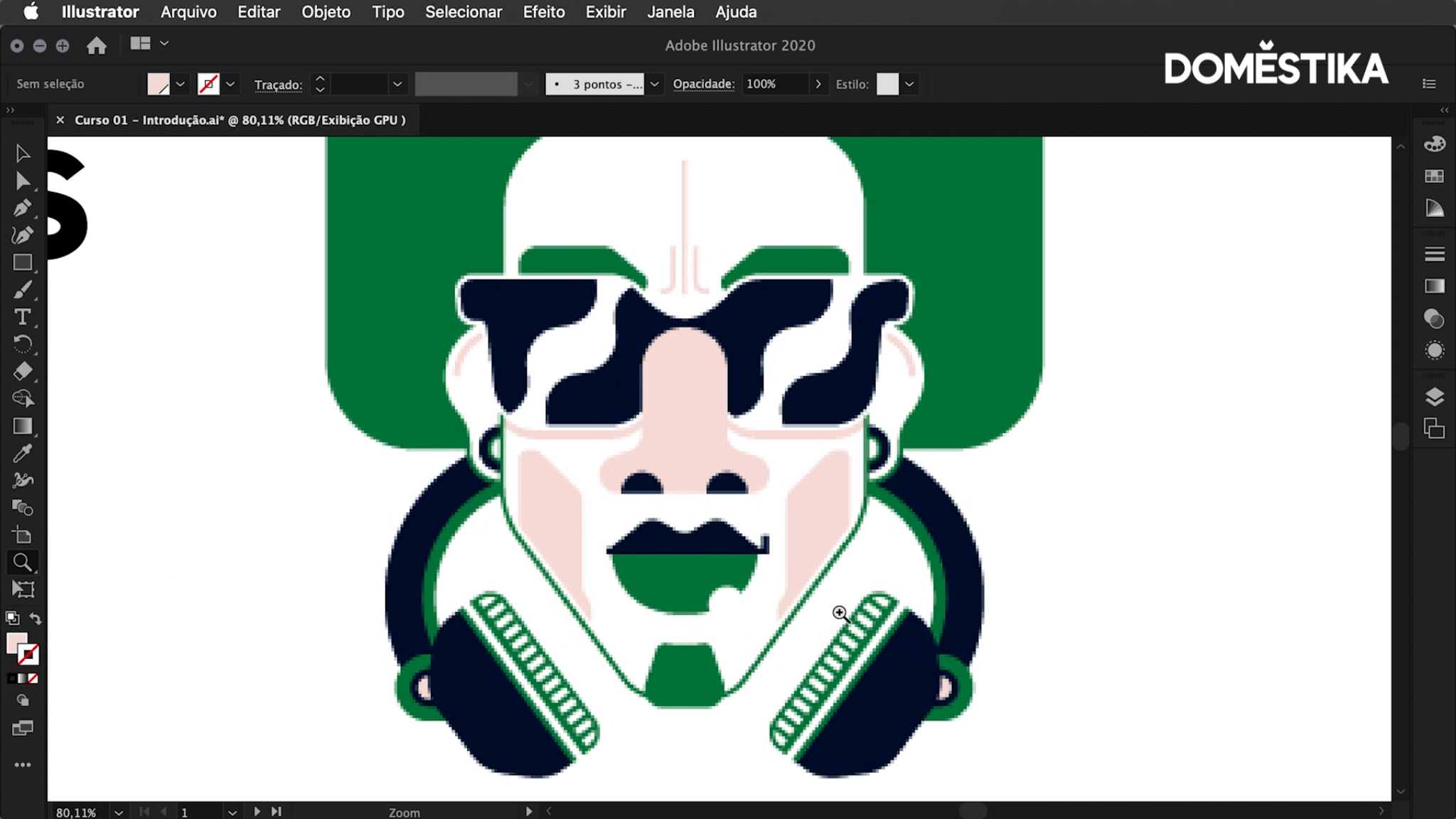
Task: Open the Transparency panel icon
Action: (x=1434, y=318)
